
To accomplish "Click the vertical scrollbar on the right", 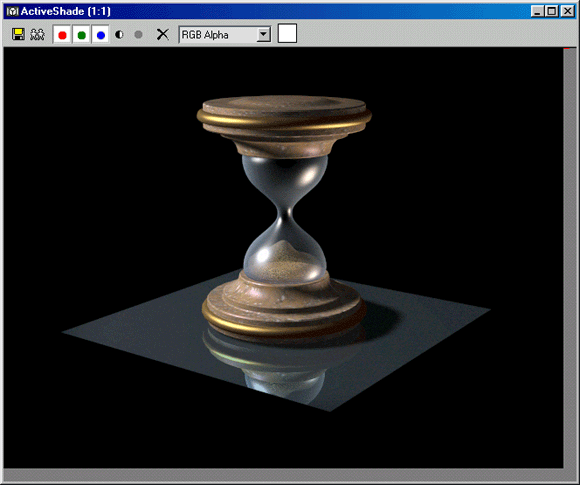I will (570, 258).
